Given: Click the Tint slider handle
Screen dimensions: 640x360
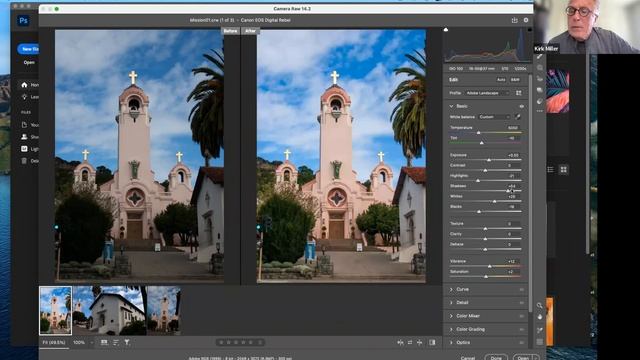Looking at the screenshot, I should [482, 143].
